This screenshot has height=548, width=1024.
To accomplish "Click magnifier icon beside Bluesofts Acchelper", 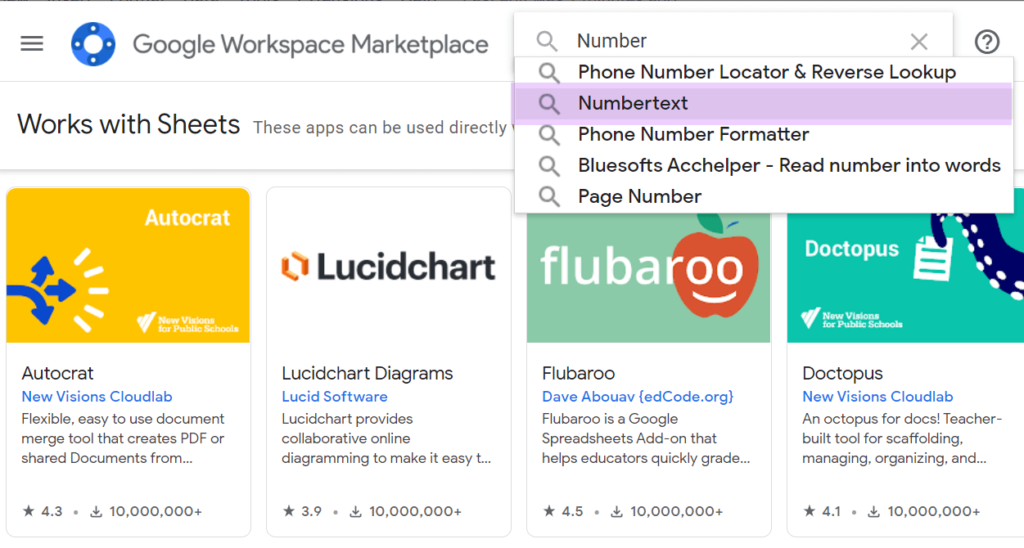I will tap(549, 167).
